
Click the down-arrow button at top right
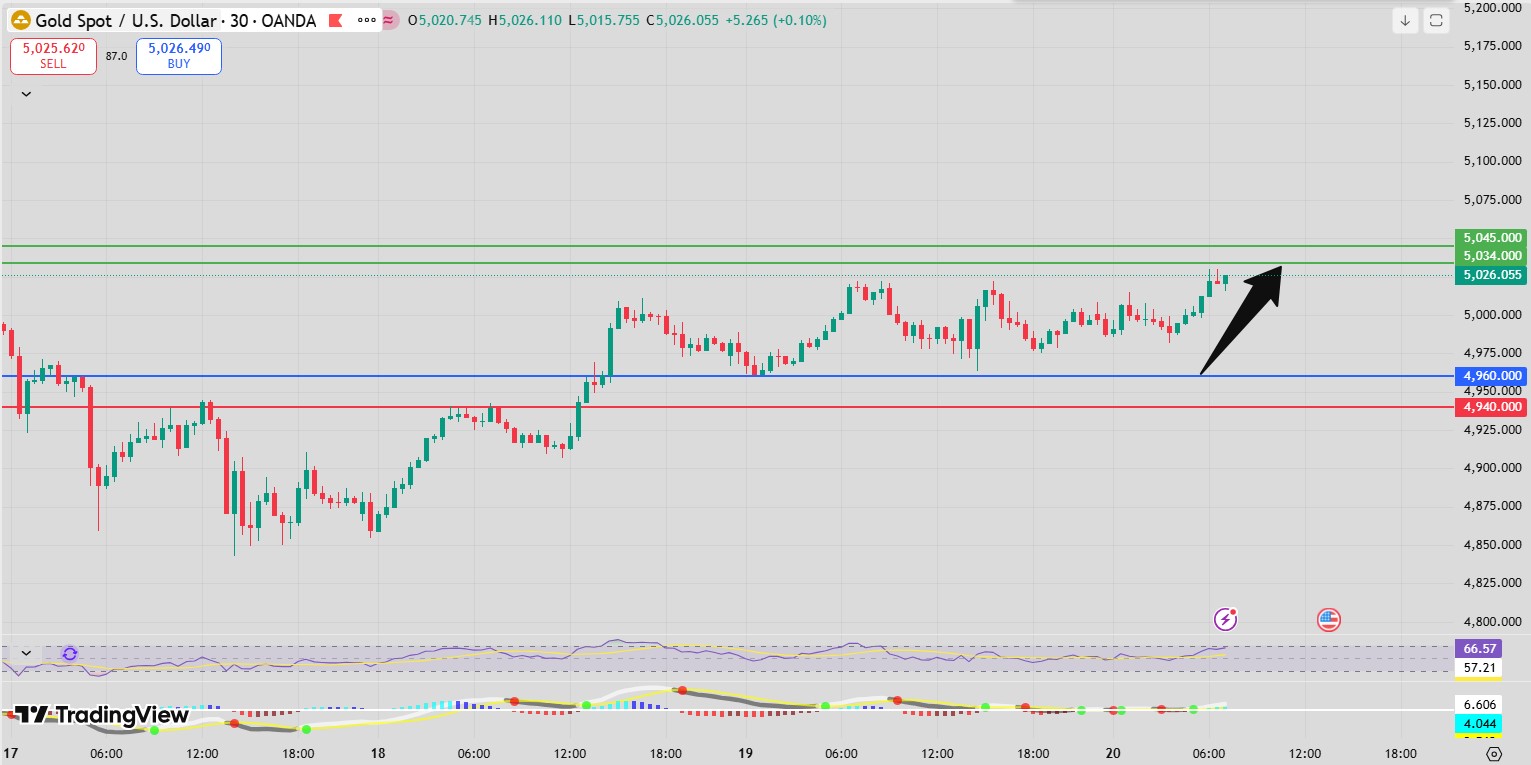pos(1406,20)
